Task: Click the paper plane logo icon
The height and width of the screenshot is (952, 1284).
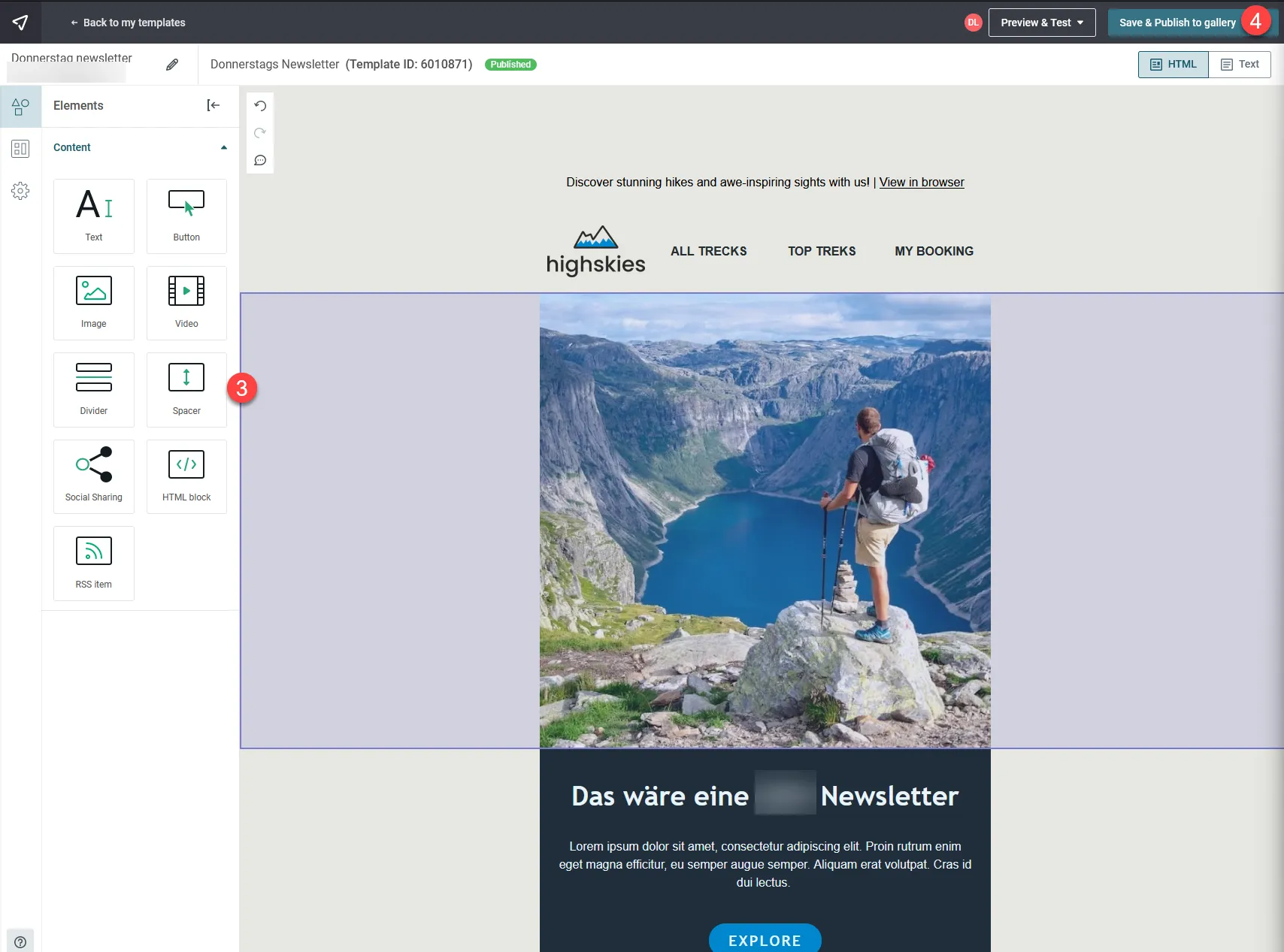Action: pyautogui.click(x=20, y=23)
